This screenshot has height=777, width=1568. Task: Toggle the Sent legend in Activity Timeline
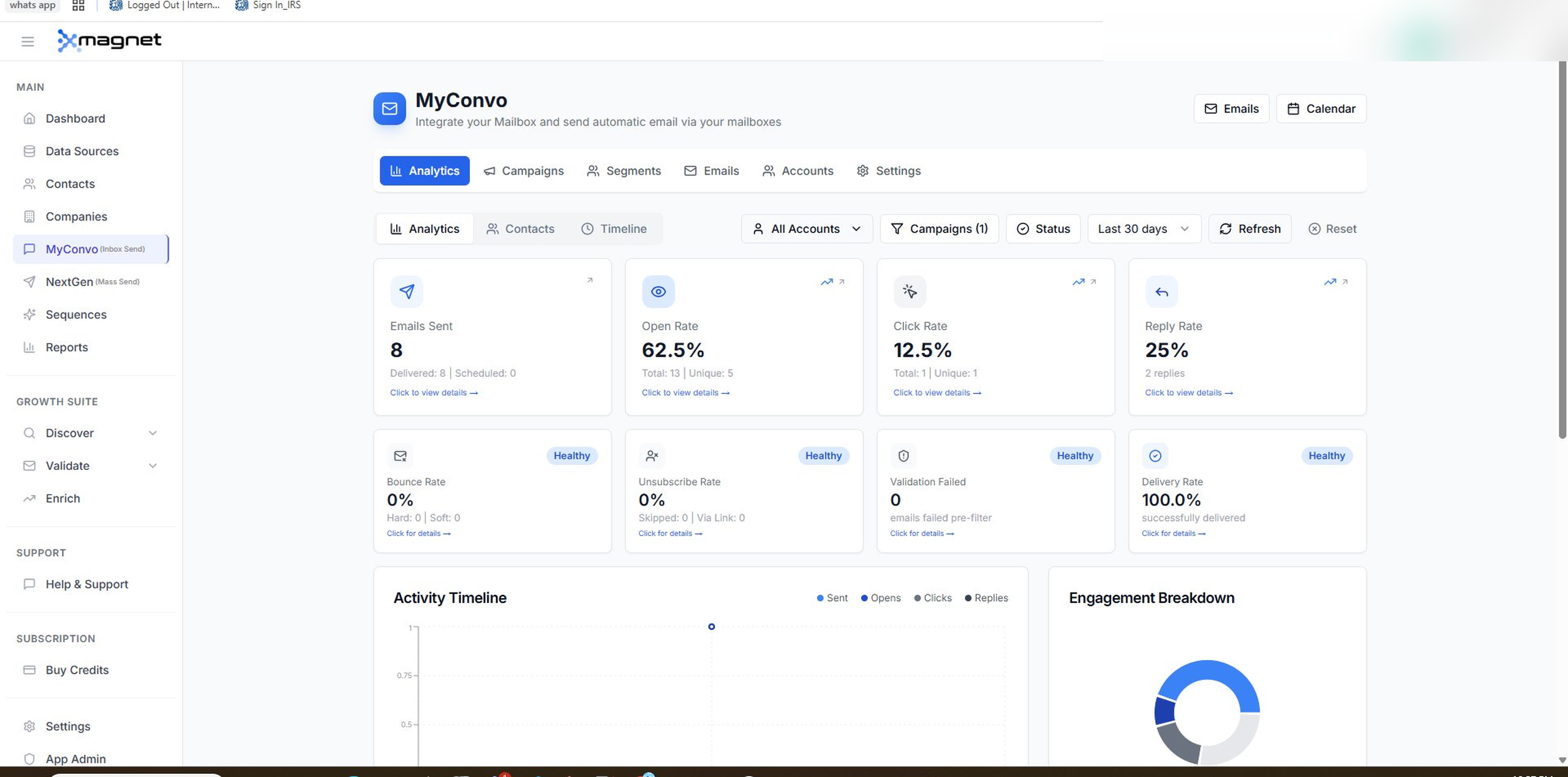832,597
